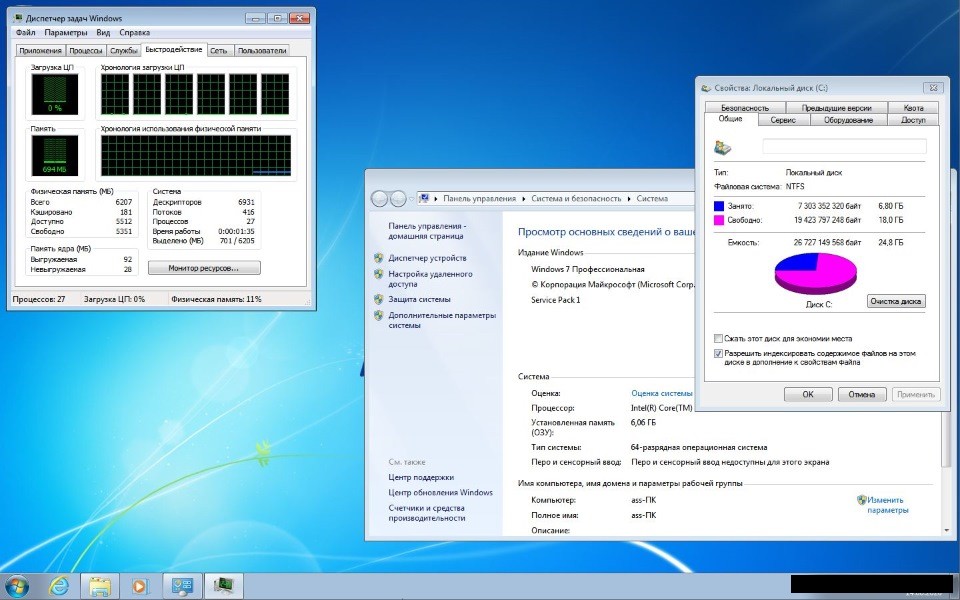The height and width of the screenshot is (600, 960).
Task: Switch to the Доступ tab
Action: (x=913, y=120)
